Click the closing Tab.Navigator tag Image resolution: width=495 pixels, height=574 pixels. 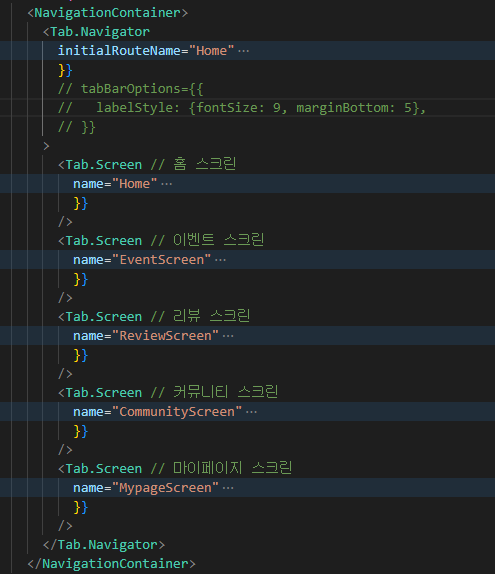click(104, 545)
